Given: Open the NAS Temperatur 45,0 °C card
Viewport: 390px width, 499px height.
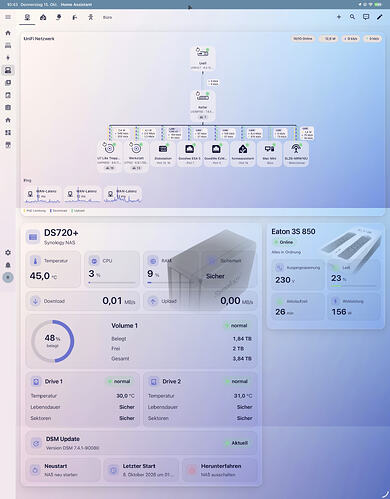Looking at the screenshot, I should tap(53, 269).
